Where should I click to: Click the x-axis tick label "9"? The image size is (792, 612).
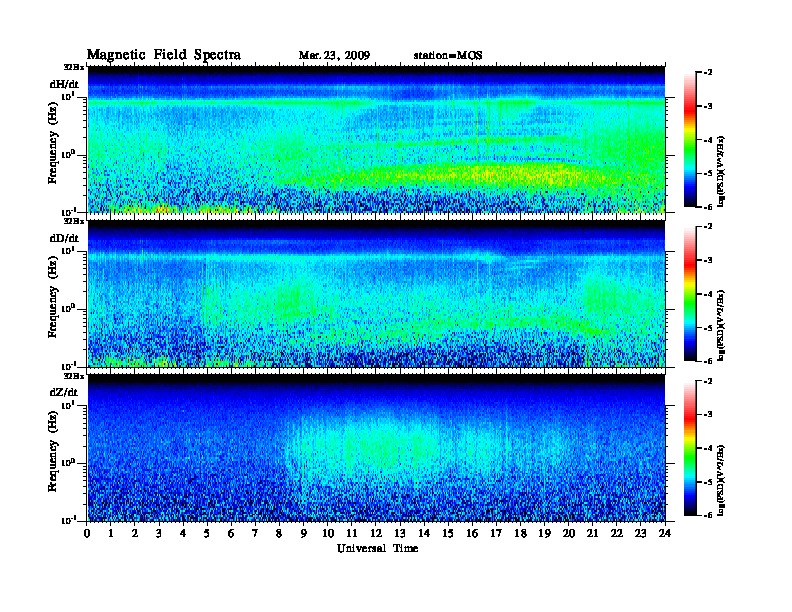(304, 534)
